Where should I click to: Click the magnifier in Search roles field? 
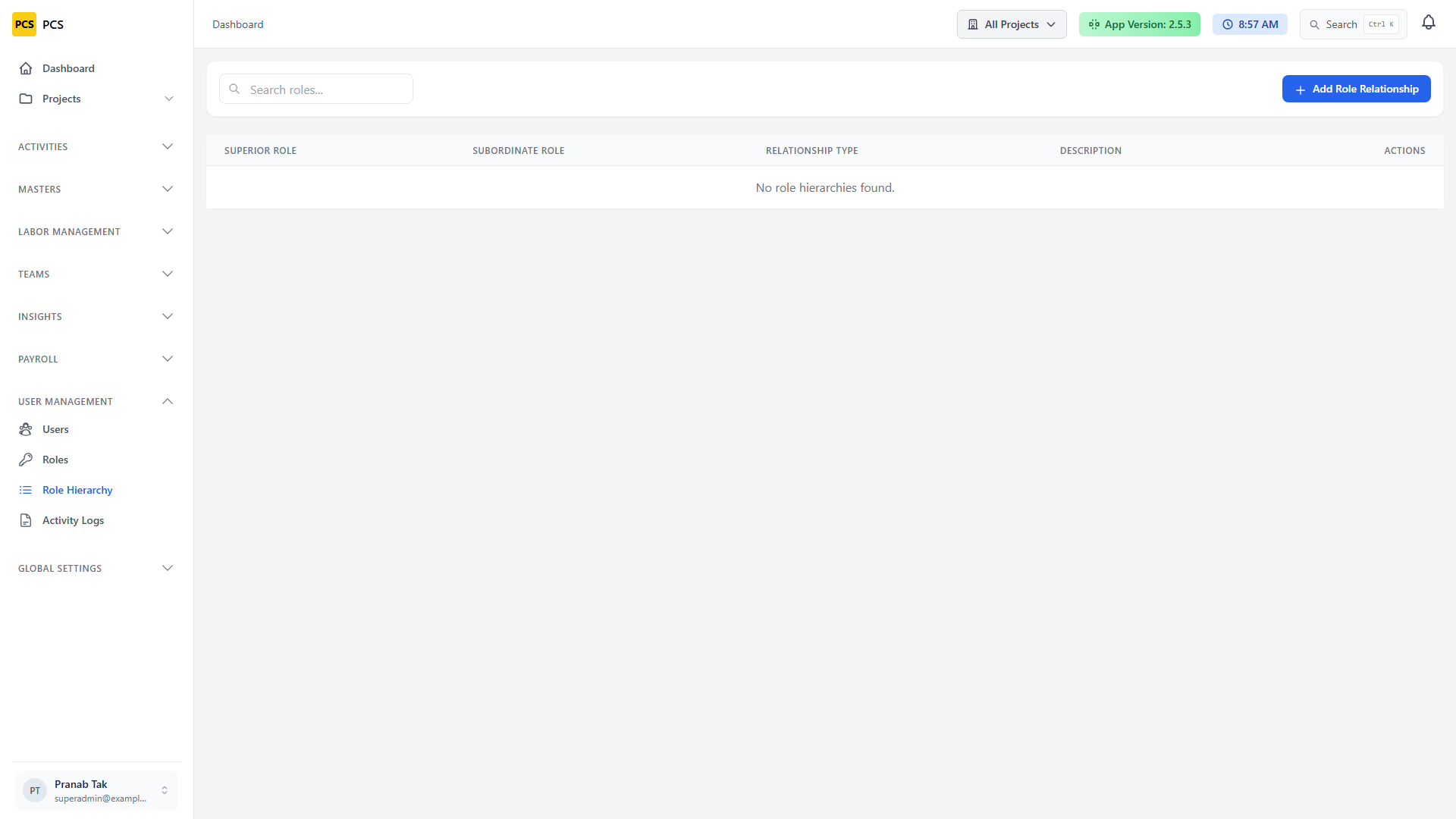point(235,89)
